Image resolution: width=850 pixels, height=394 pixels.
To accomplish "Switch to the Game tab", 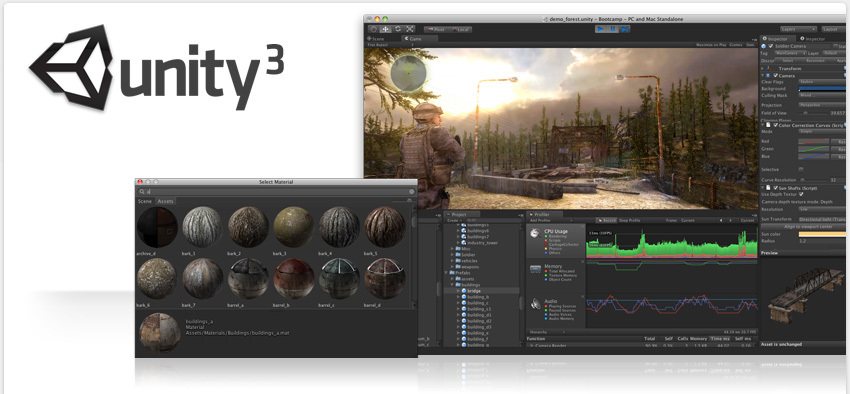I will click(419, 38).
